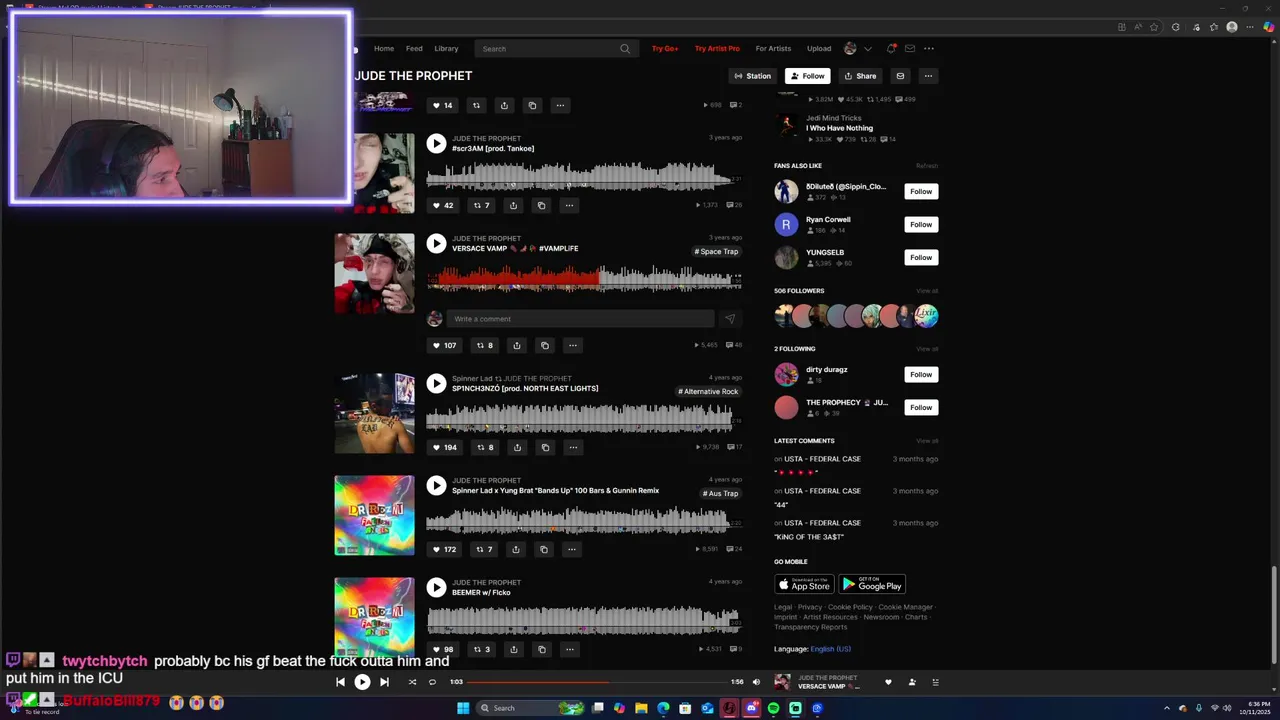This screenshot has height=720, width=1280.
Task: Like VERSACE VAMP with 107 likes
Action: (444, 345)
